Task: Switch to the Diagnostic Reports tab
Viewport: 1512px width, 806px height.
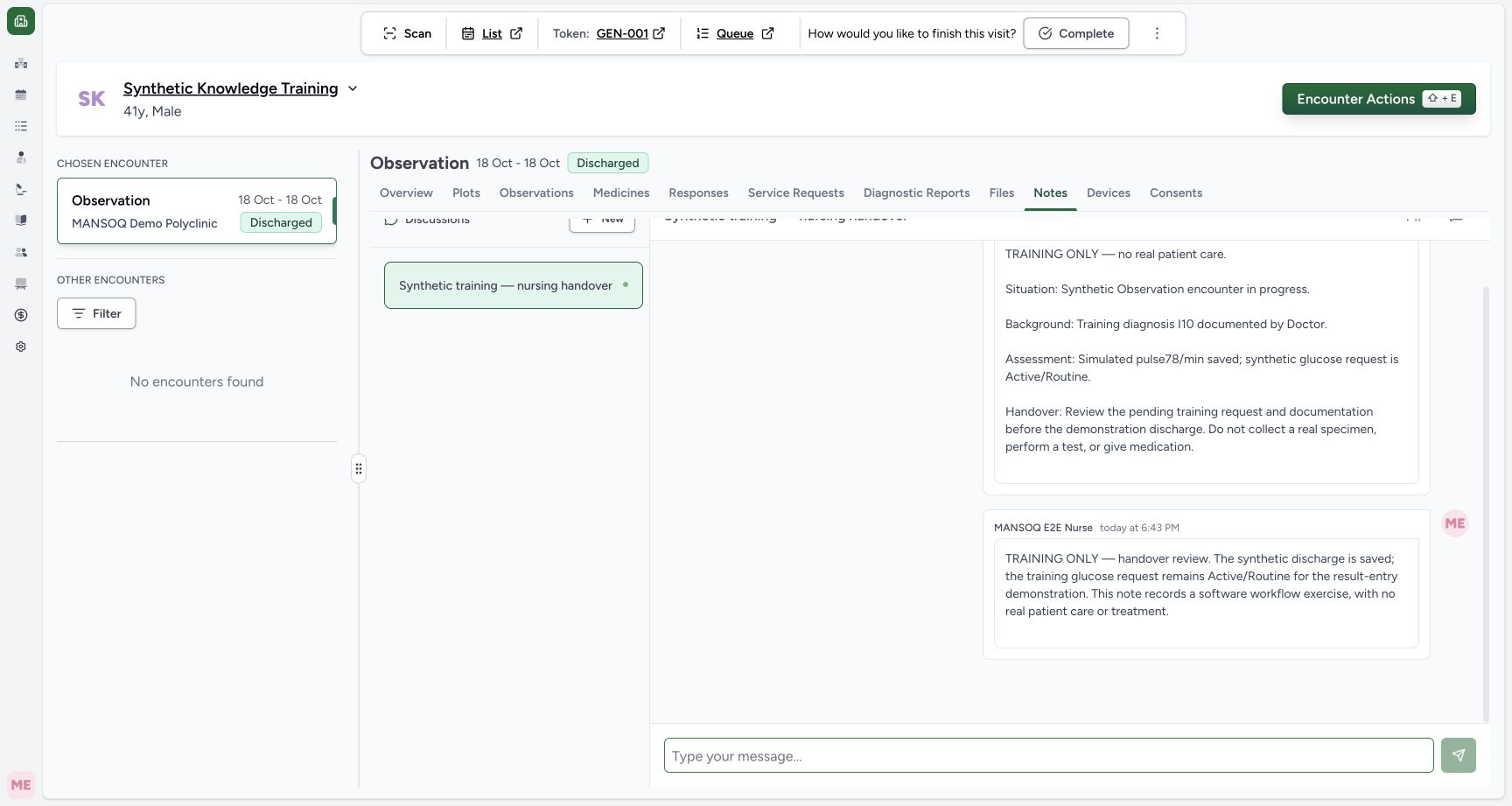Action: tap(916, 193)
